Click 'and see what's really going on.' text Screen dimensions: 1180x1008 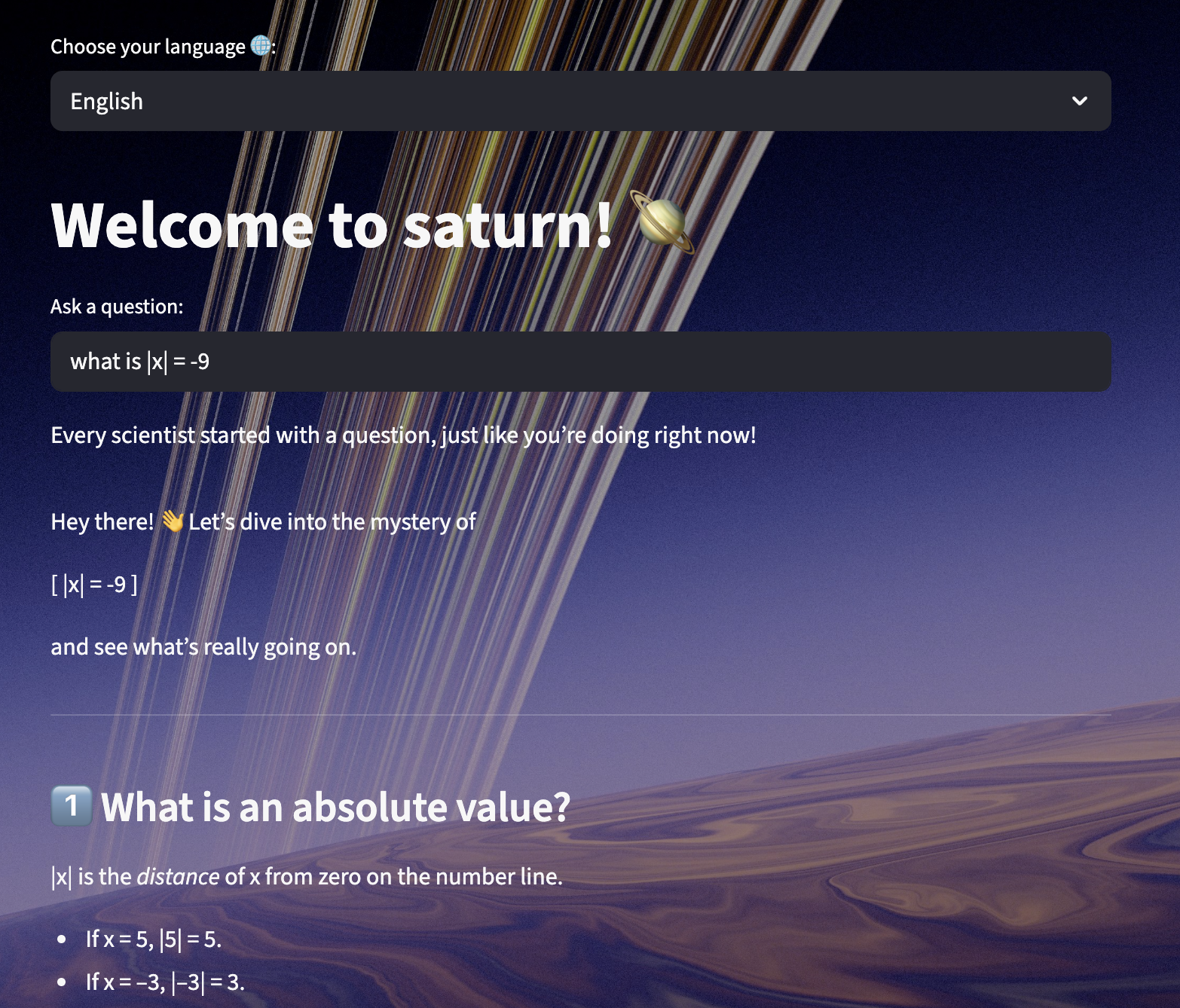[203, 647]
